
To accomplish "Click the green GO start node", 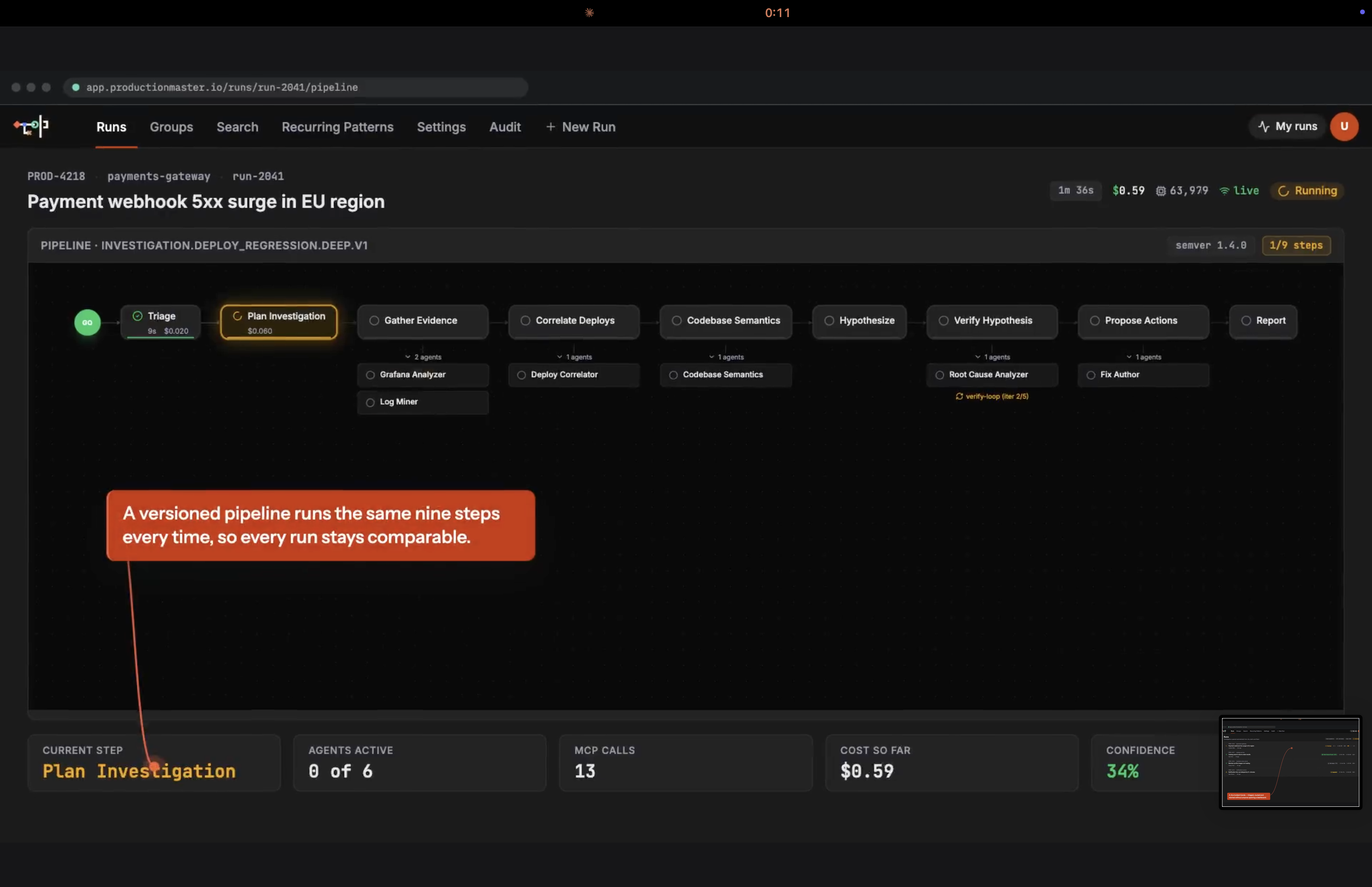I will pyautogui.click(x=87, y=322).
